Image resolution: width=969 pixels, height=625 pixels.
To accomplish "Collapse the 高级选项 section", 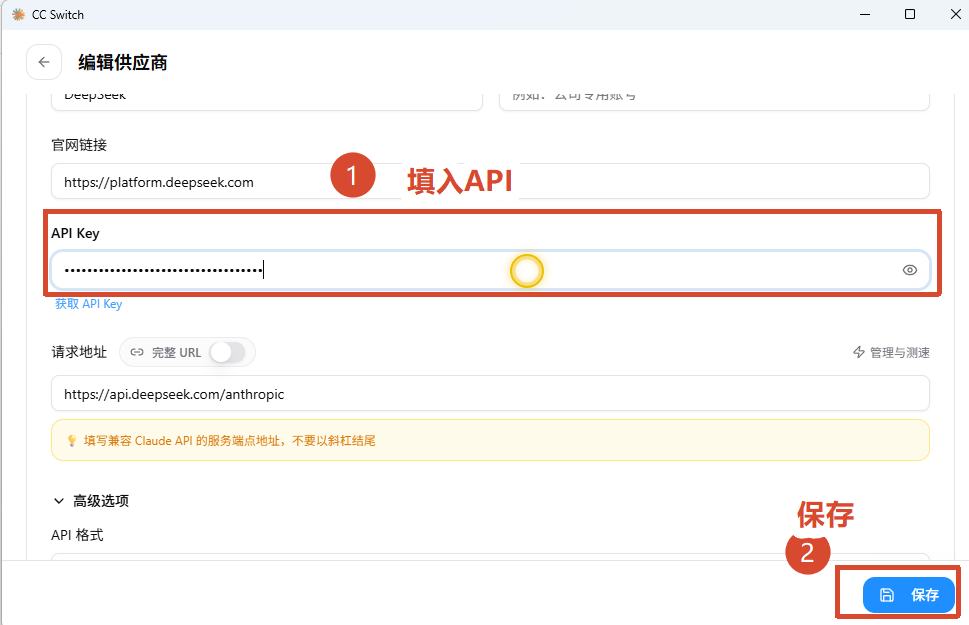I will click(x=91, y=501).
